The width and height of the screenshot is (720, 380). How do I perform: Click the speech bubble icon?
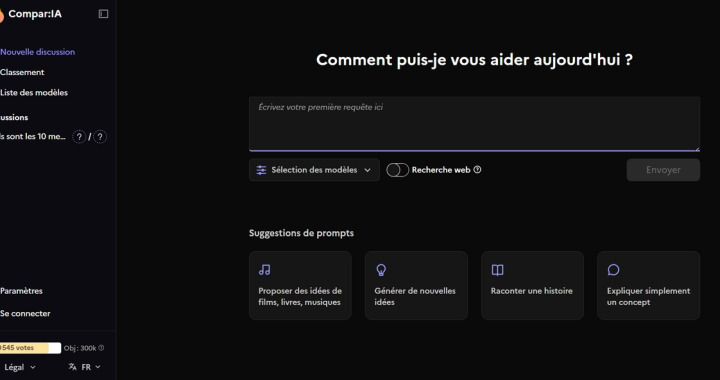[x=613, y=270]
